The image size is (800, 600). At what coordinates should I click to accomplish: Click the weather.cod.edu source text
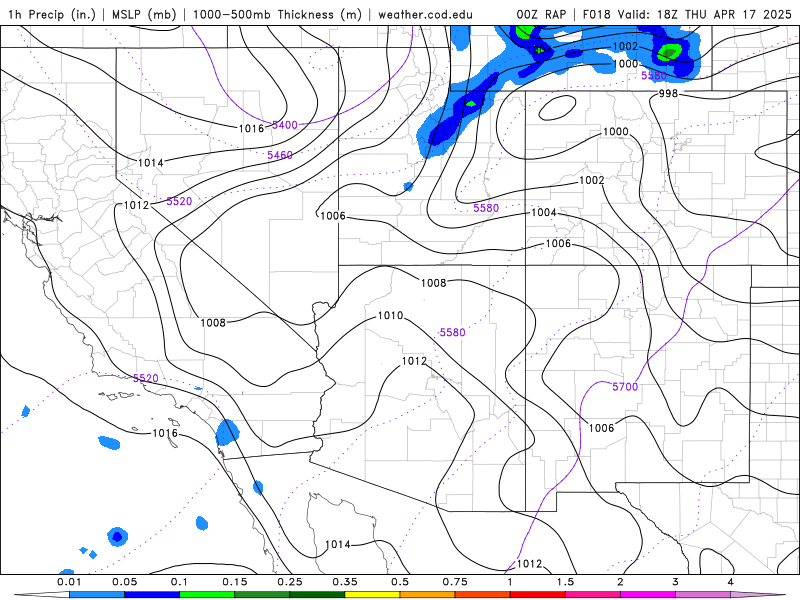pyautogui.click(x=425, y=14)
